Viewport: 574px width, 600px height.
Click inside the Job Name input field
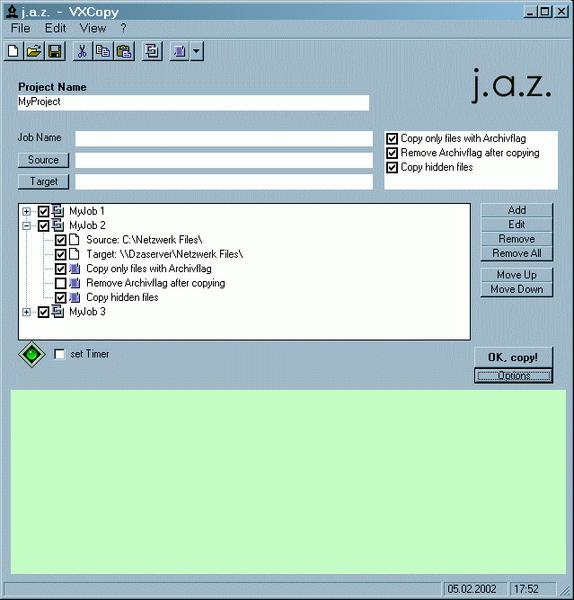click(x=224, y=139)
